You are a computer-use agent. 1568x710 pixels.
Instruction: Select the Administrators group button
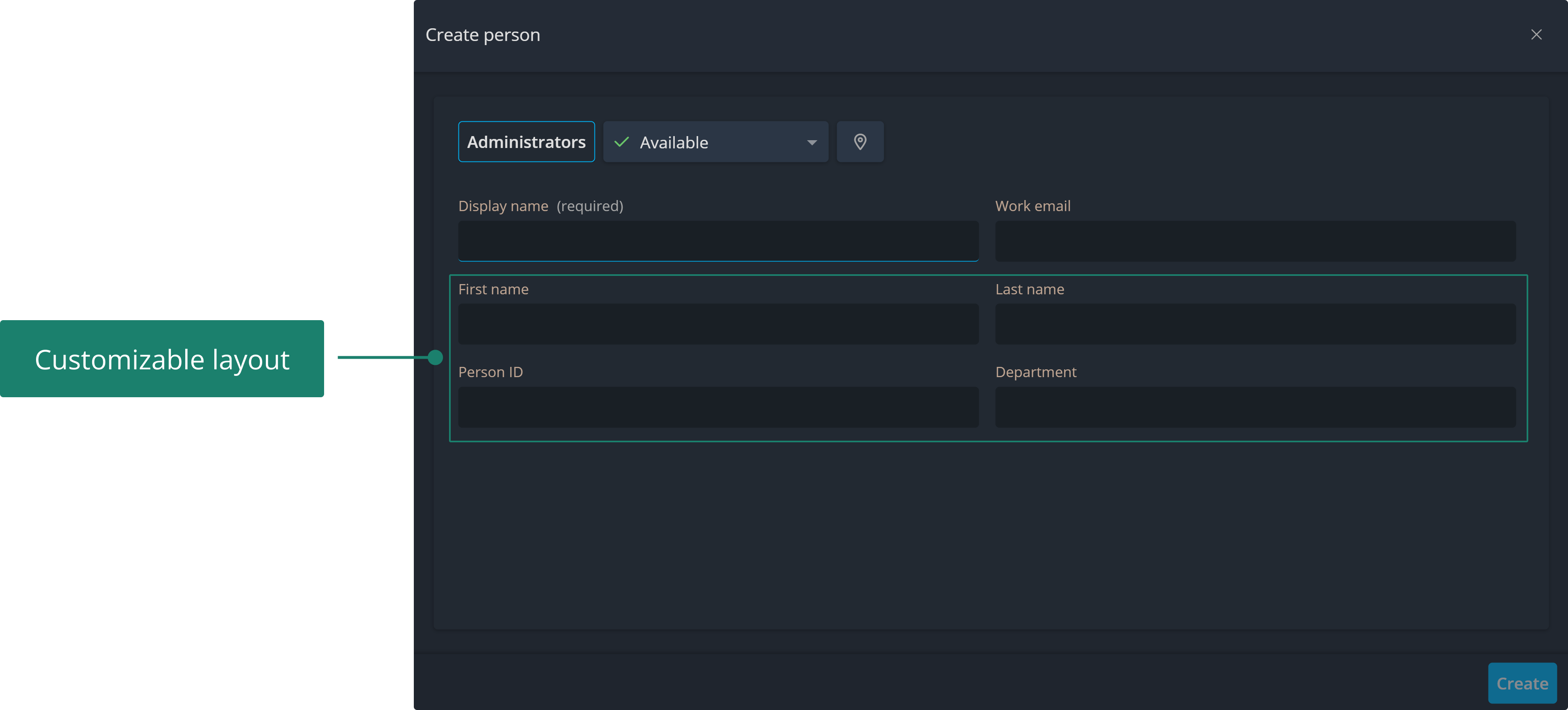pyautogui.click(x=526, y=142)
